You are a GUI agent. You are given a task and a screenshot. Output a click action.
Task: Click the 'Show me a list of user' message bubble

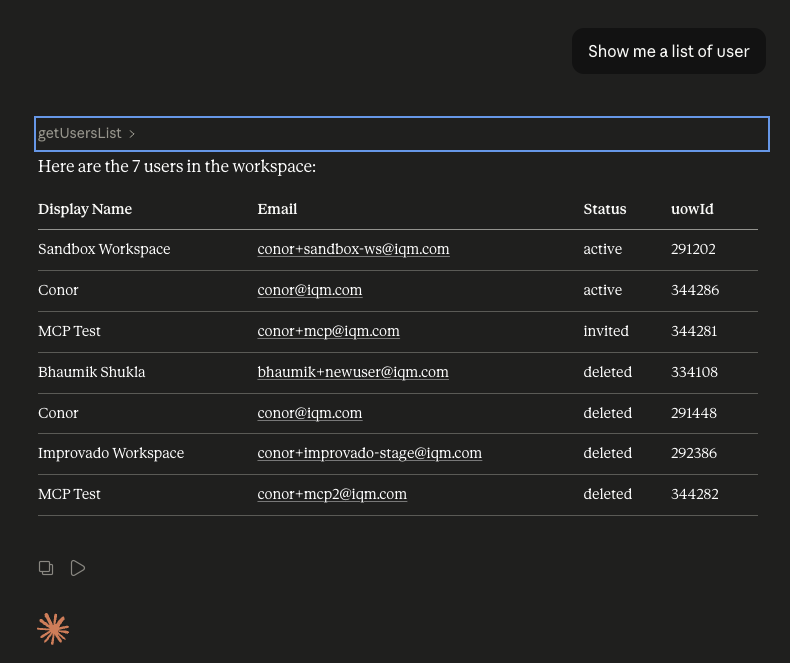pos(669,51)
